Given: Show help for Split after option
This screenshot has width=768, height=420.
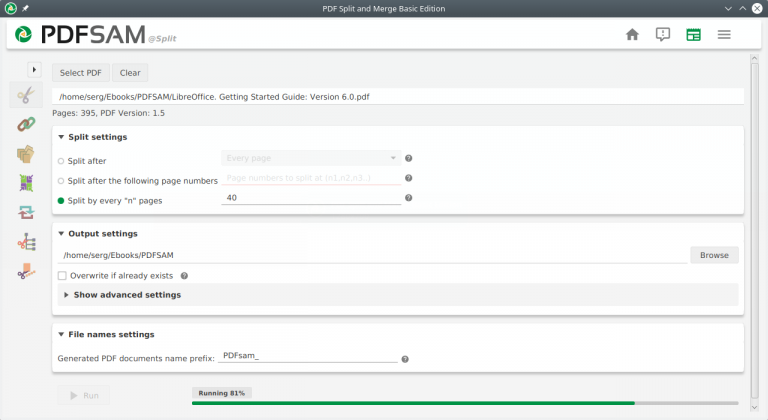Looking at the screenshot, I should point(408,158).
